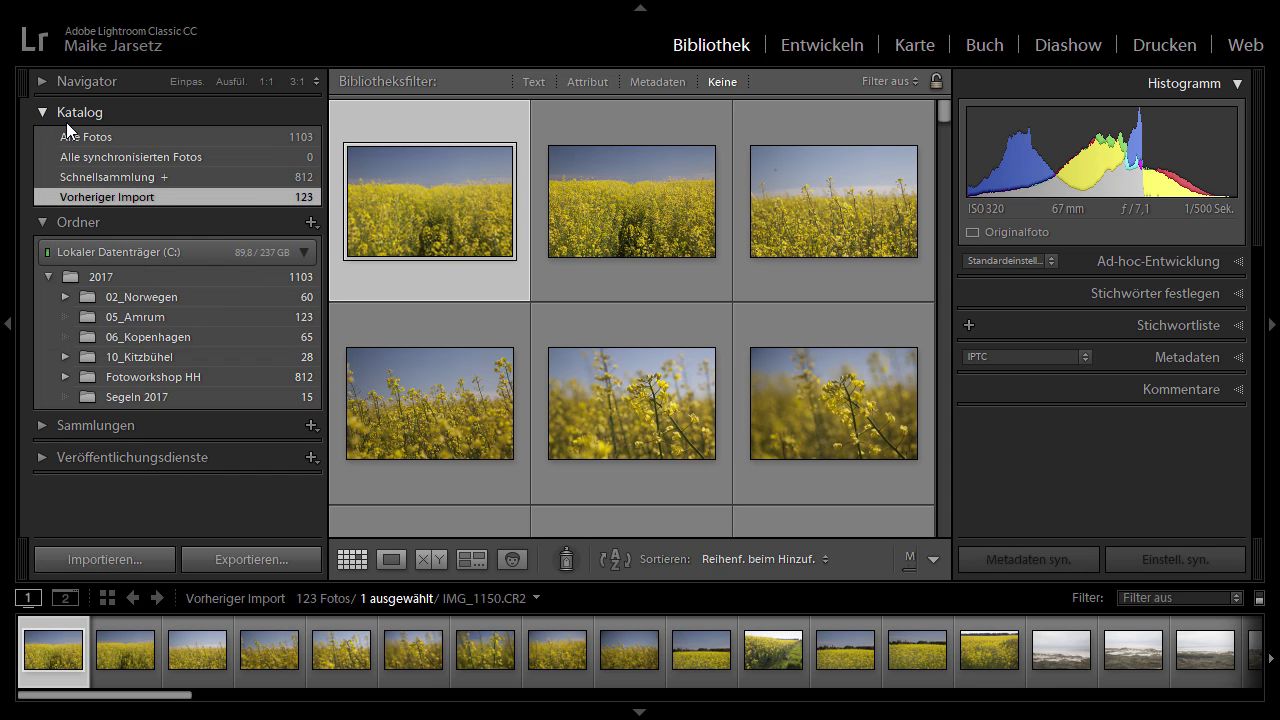Add new folder with Ordner plus icon
The height and width of the screenshot is (720, 1280).
point(311,222)
